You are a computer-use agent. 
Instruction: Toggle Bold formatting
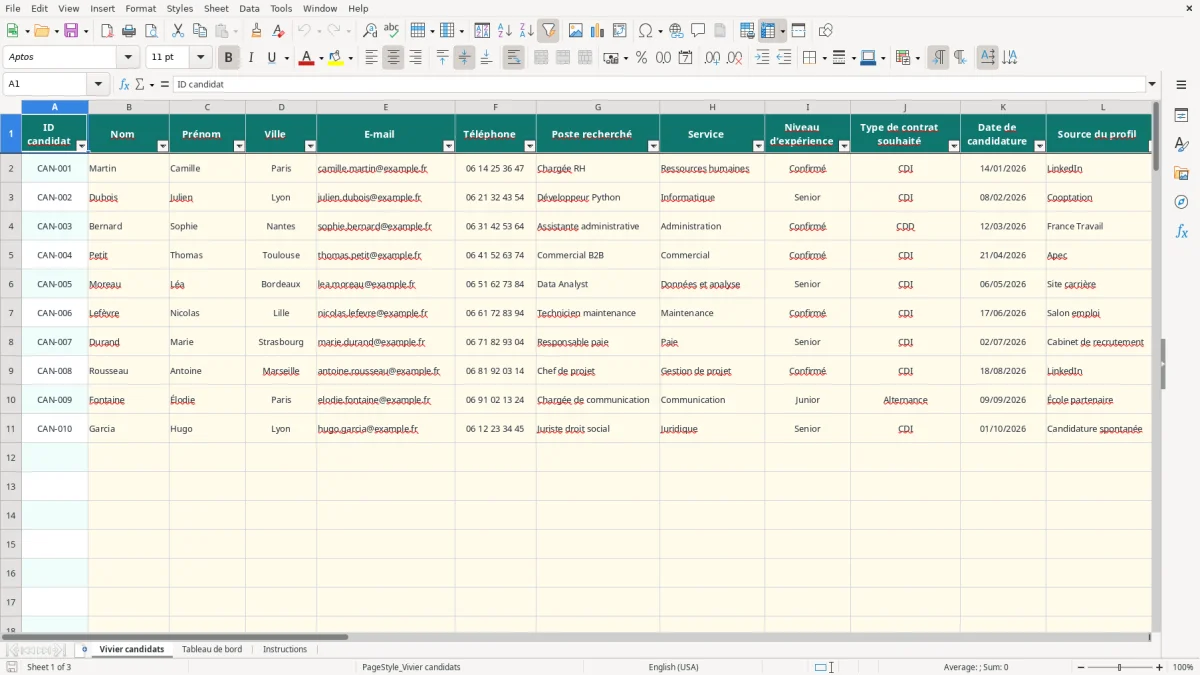[x=229, y=58]
